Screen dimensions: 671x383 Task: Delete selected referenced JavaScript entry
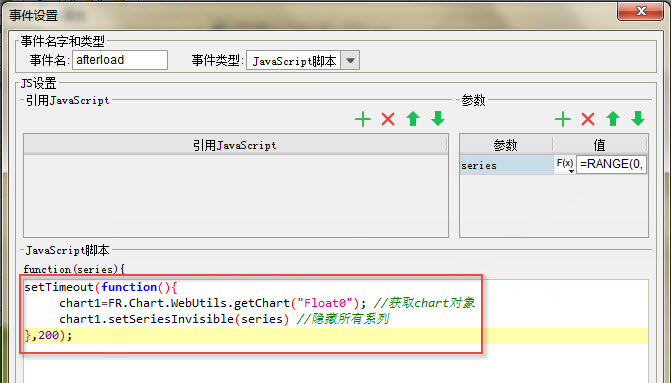click(388, 119)
